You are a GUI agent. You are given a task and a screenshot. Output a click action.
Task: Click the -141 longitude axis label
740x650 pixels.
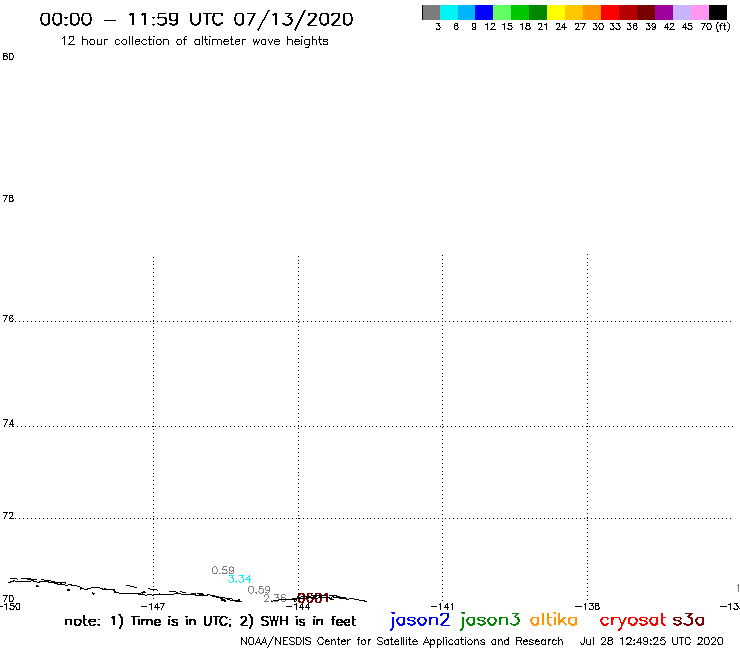pyautogui.click(x=442, y=607)
